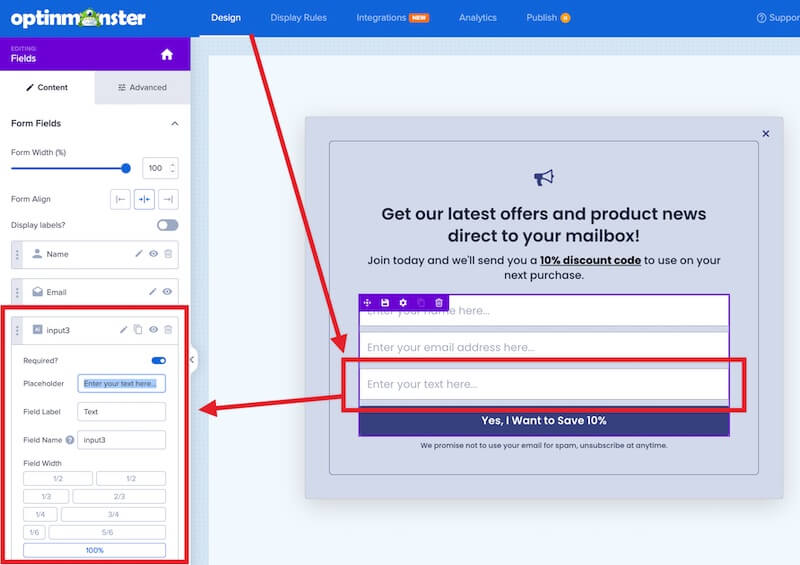The image size is (800, 565).
Task: Open the Integrations tab
Action: [392, 18]
